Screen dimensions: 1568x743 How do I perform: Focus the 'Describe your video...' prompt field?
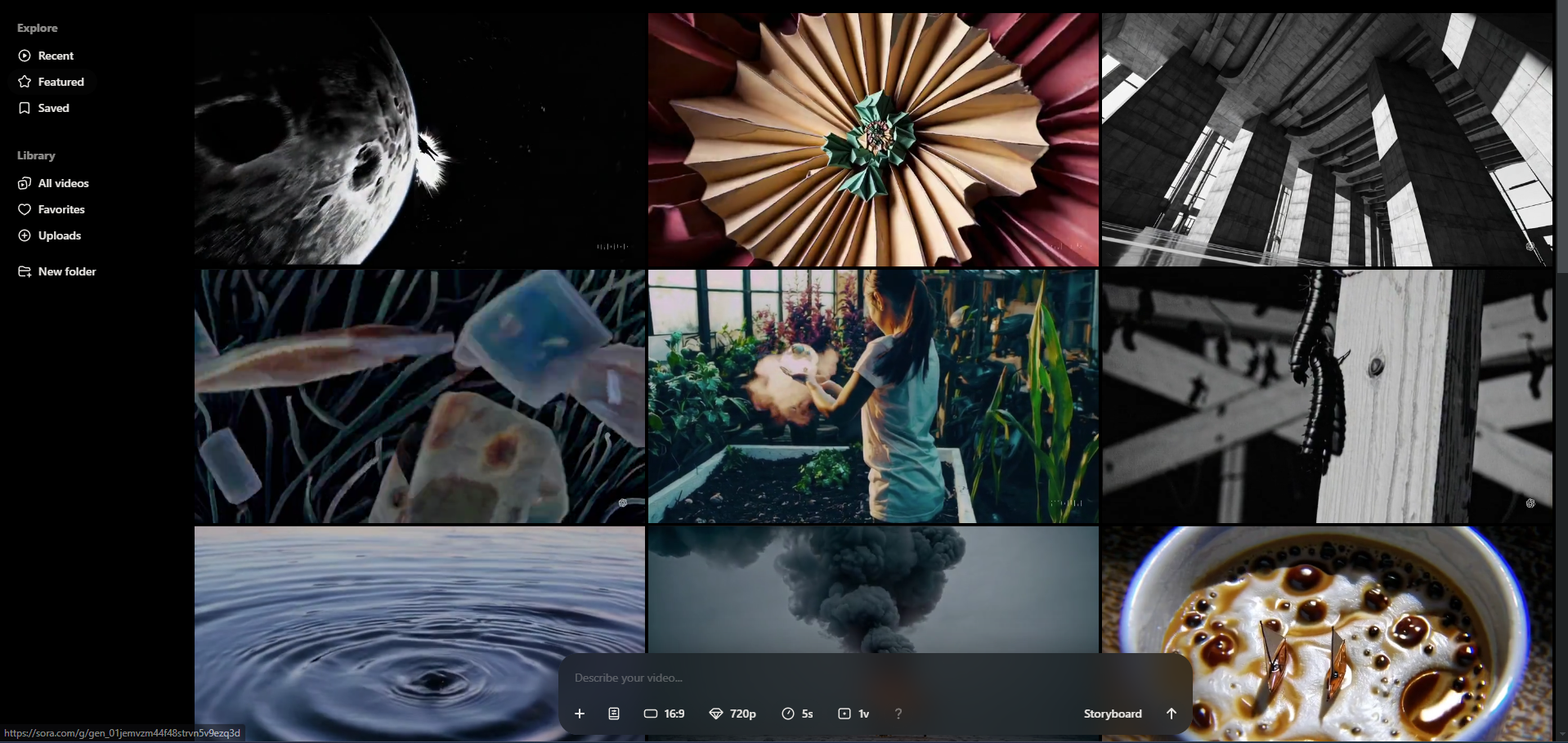click(x=875, y=678)
